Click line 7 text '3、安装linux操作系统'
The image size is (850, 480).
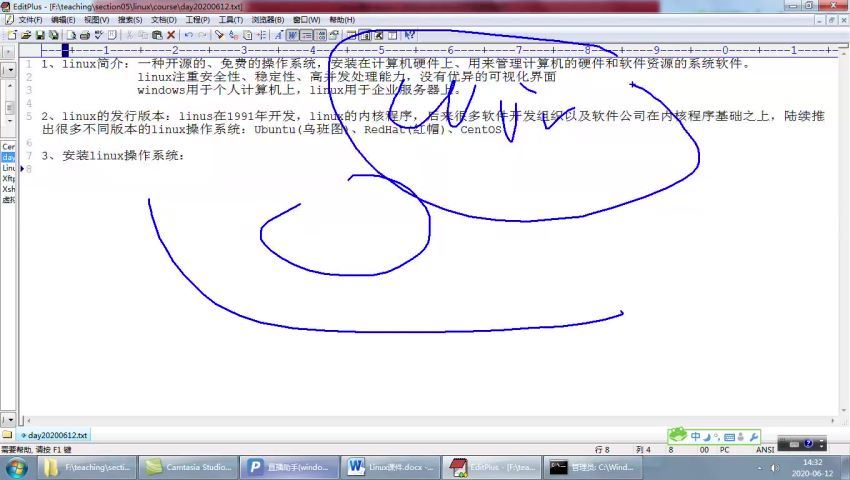tap(113, 156)
